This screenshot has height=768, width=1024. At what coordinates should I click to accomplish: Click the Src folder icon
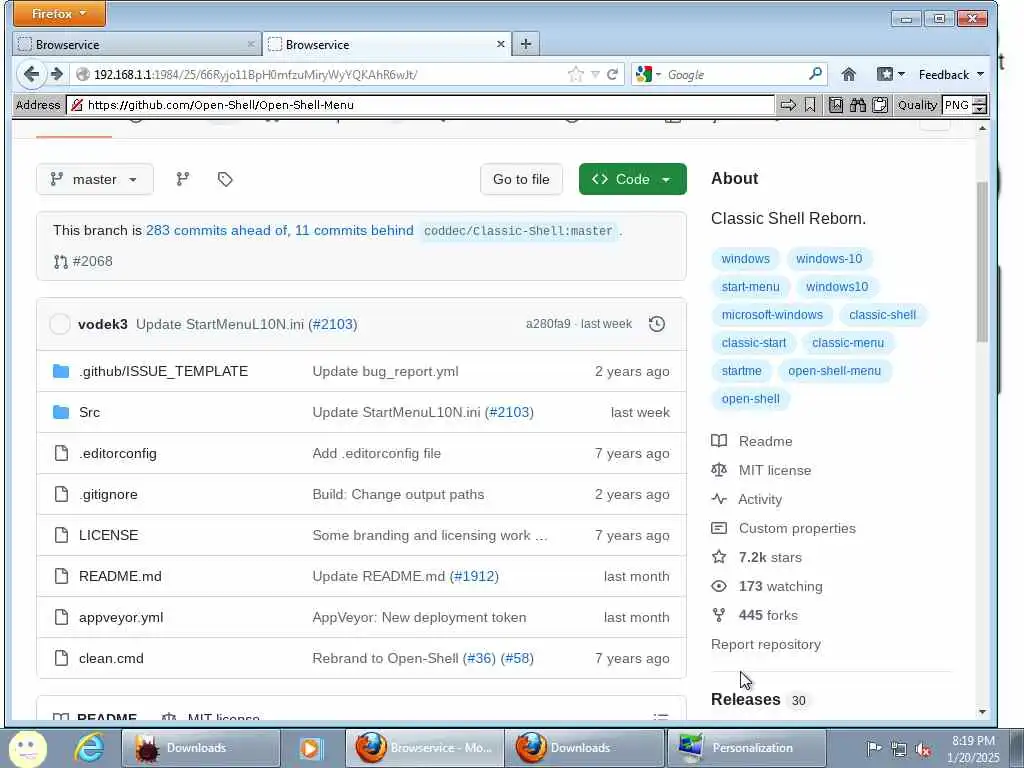pos(61,412)
